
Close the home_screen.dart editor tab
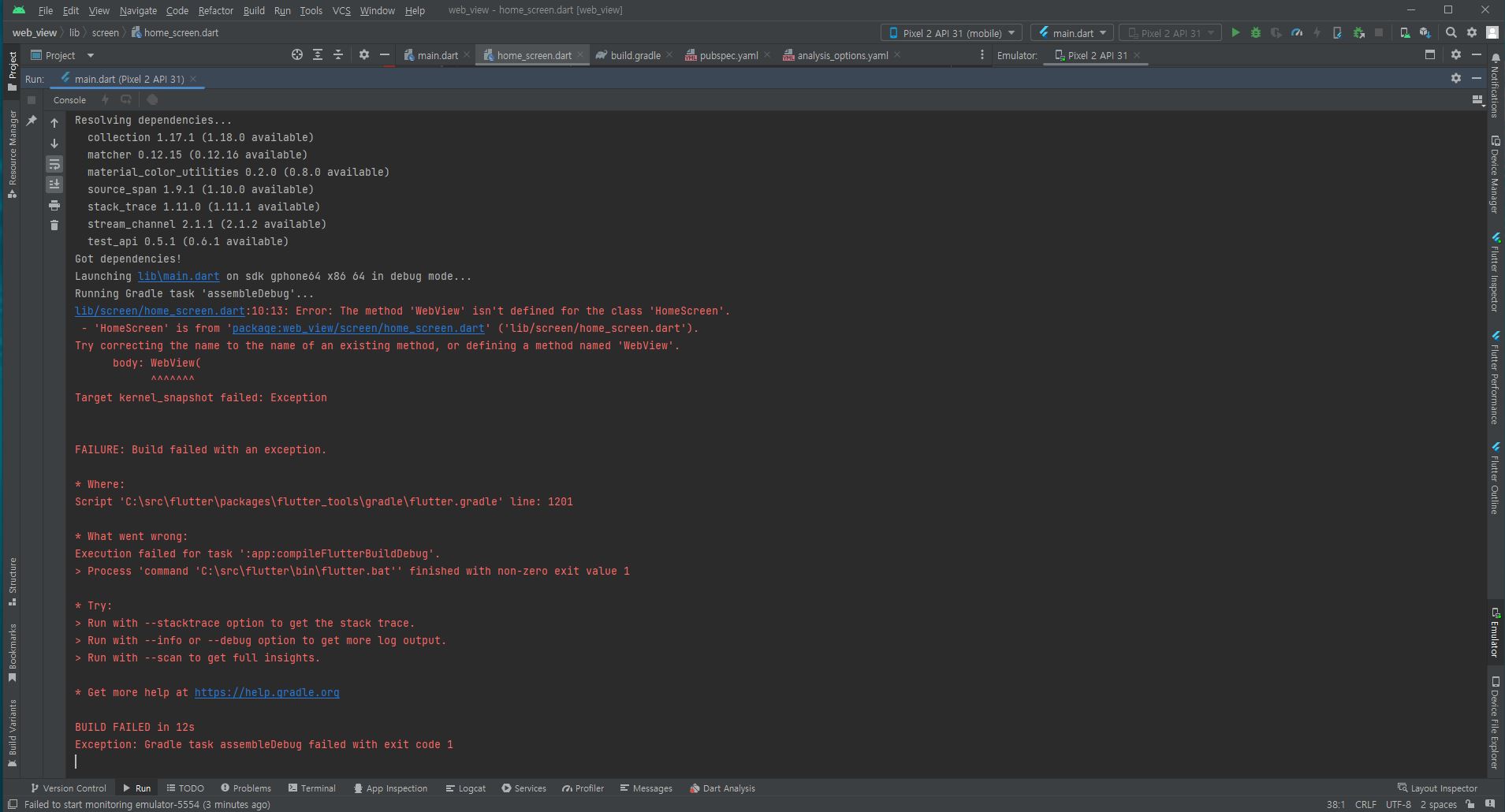tap(580, 55)
